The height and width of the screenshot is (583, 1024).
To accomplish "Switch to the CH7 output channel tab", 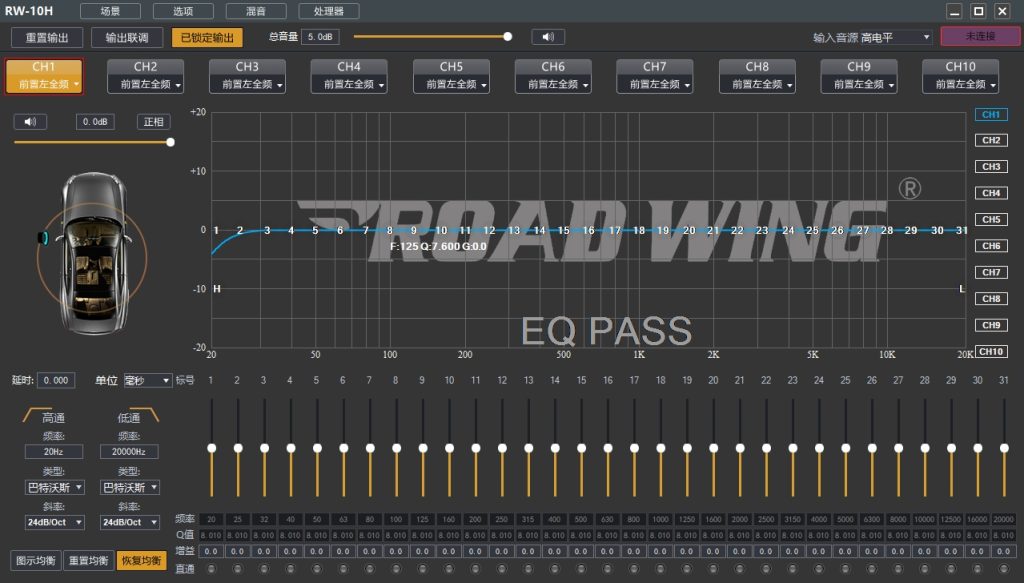I will (654, 67).
